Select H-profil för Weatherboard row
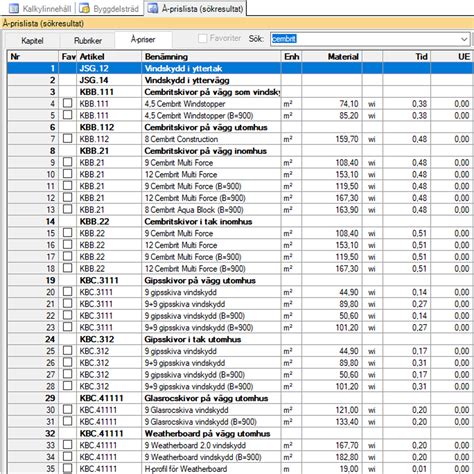Screen dimensions: 474x474 point(240,469)
